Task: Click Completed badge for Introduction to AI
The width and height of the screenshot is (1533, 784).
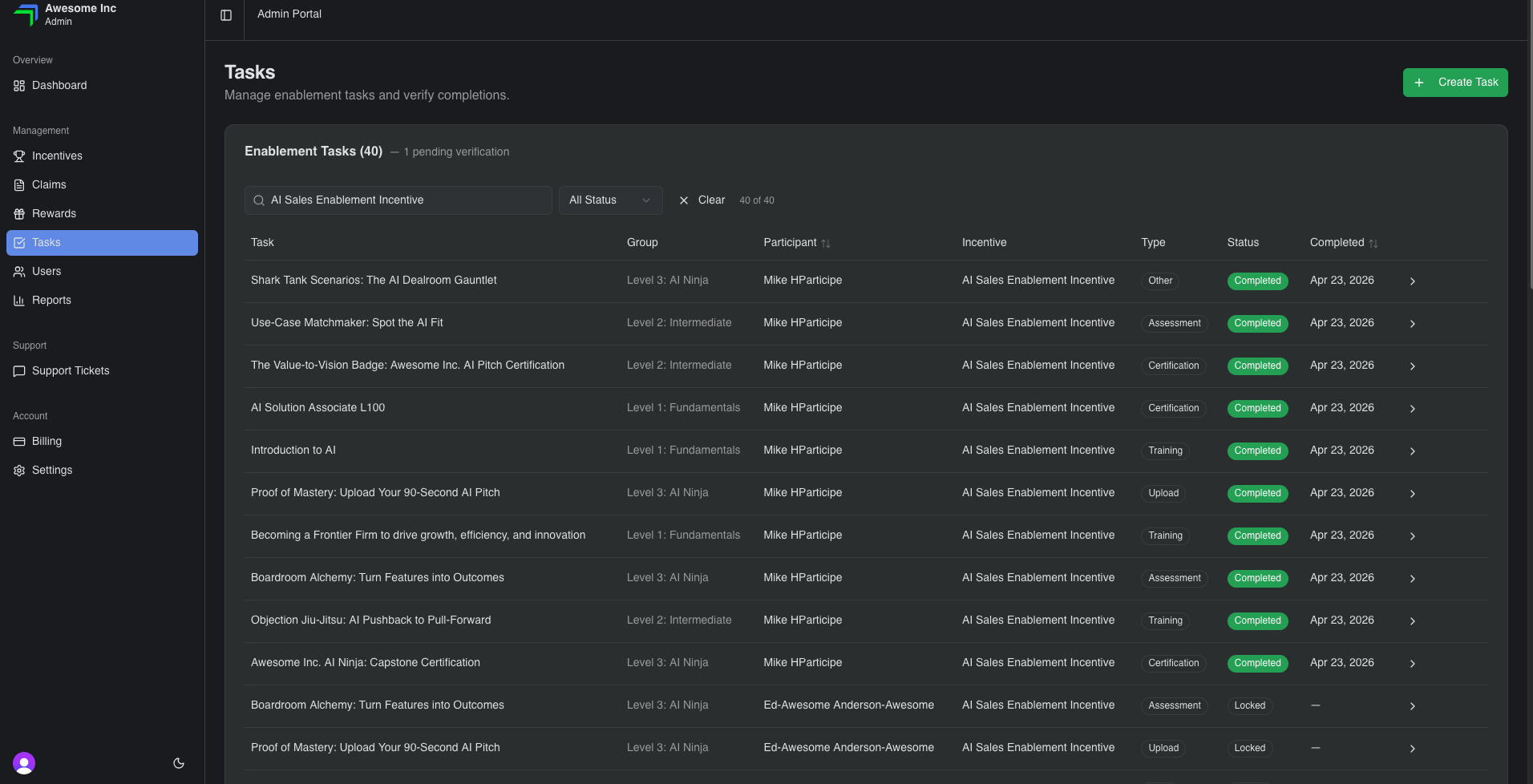Action: click(1257, 451)
